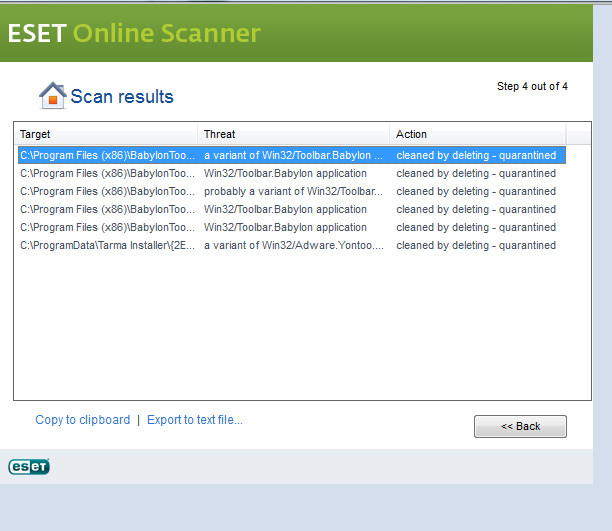
Task: Open Export to text file link
Action: (195, 420)
